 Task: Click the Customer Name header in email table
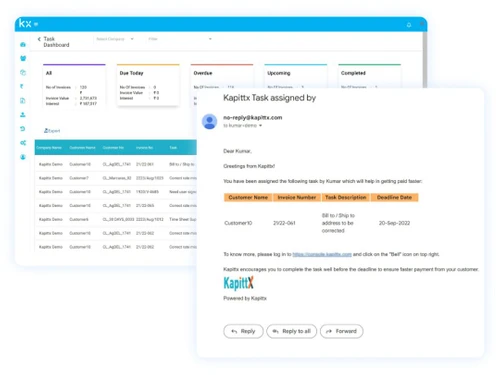coord(248,197)
